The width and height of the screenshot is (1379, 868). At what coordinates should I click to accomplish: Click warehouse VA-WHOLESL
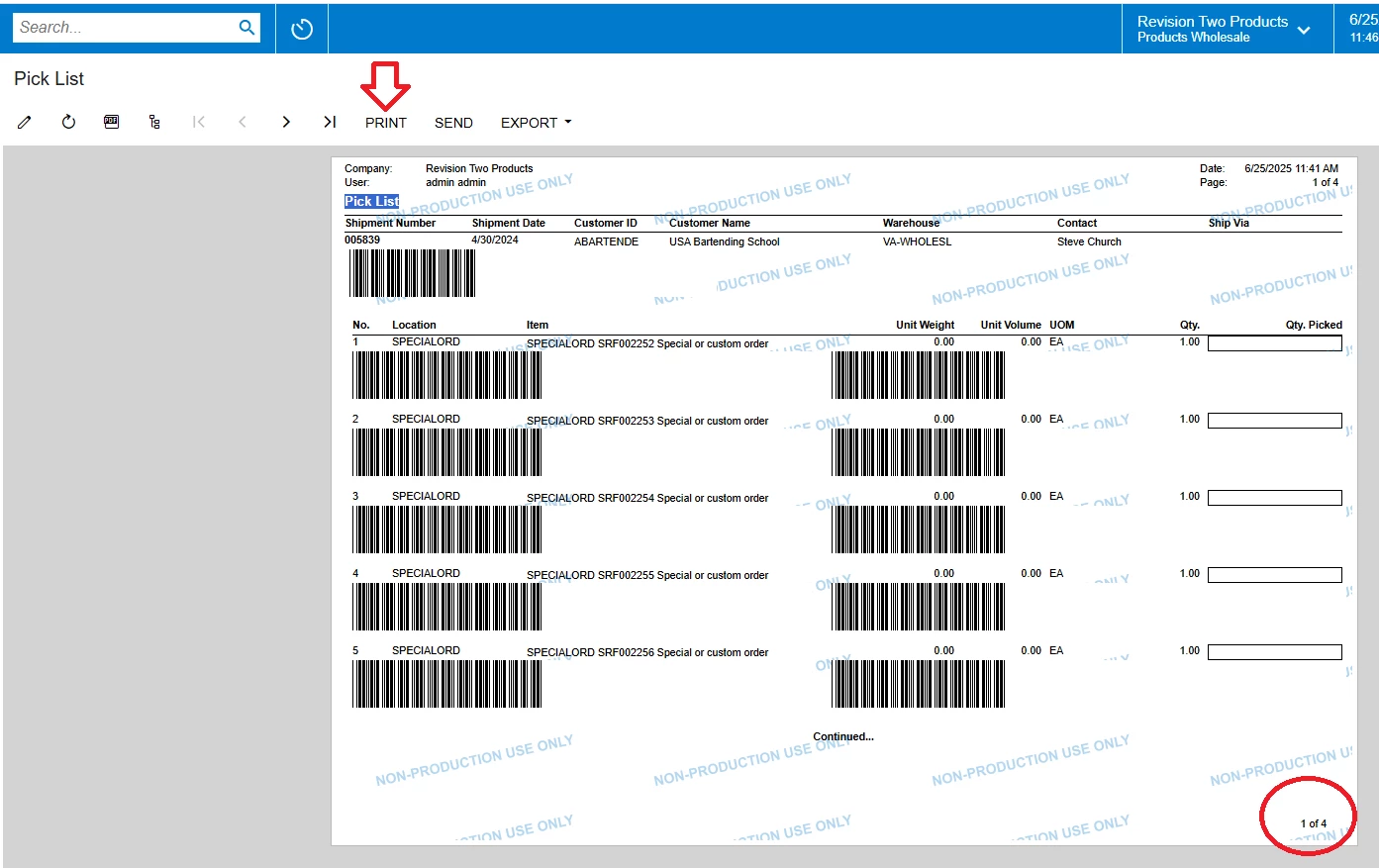click(x=917, y=241)
